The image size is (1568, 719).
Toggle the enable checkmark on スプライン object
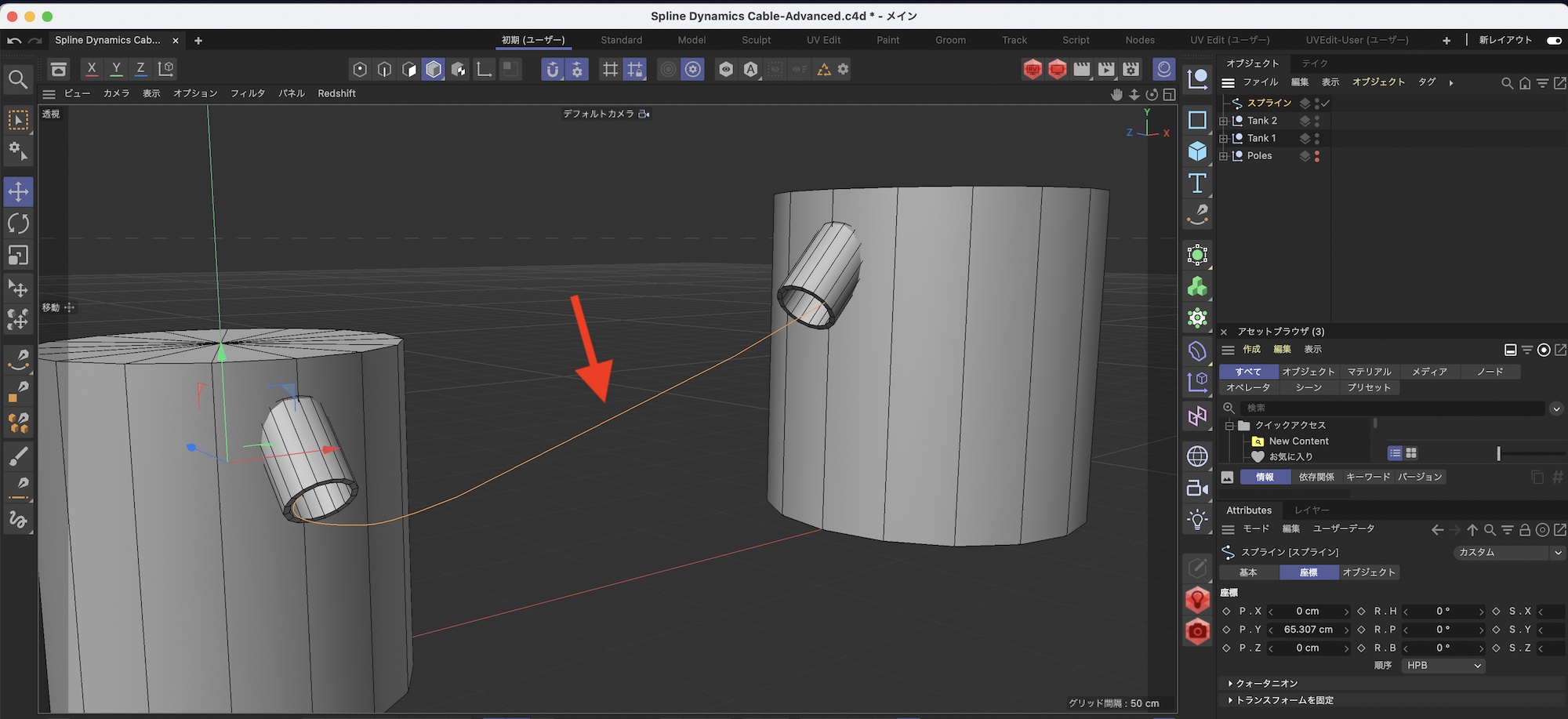click(1326, 103)
